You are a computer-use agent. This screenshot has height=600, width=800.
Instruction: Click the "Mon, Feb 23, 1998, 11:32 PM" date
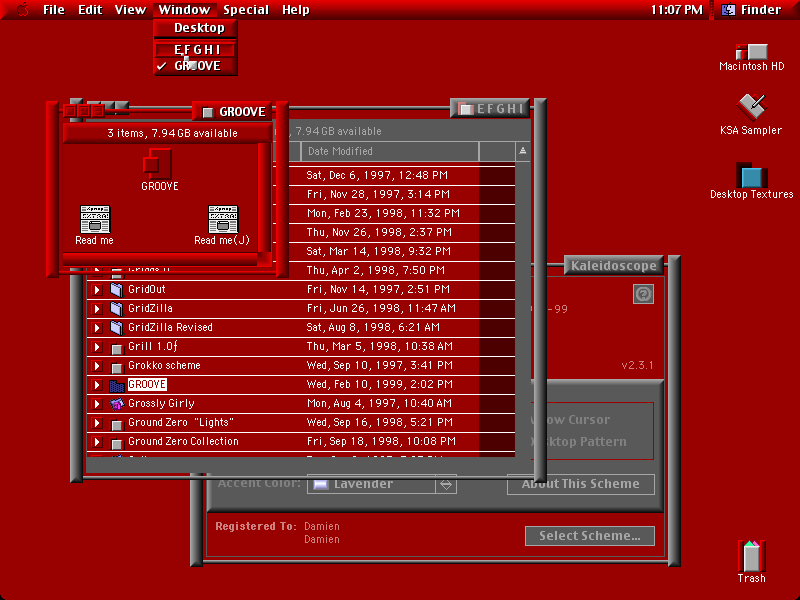click(383, 213)
